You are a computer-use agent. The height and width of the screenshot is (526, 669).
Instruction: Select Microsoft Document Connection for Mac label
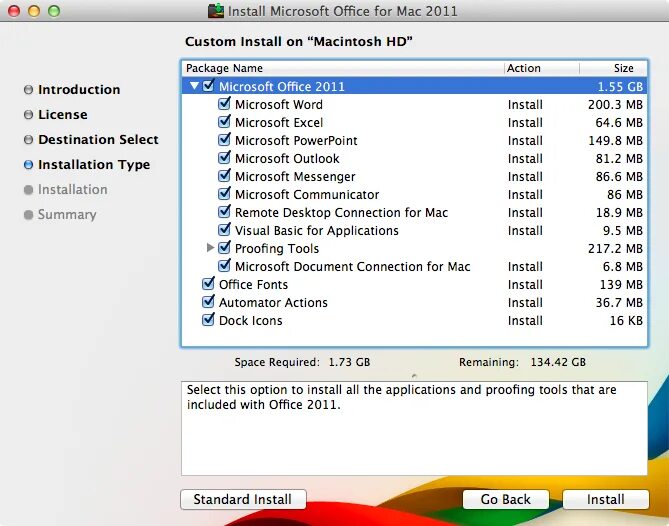[352, 267]
